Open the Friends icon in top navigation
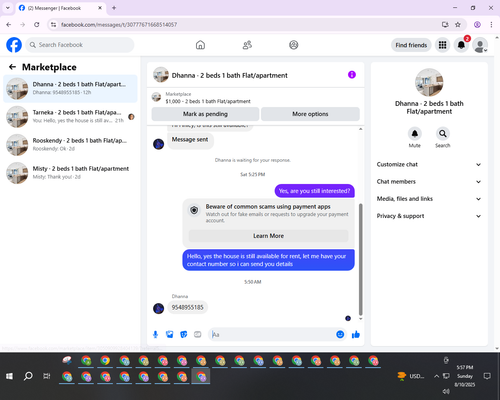The image size is (500, 400). pos(247,45)
